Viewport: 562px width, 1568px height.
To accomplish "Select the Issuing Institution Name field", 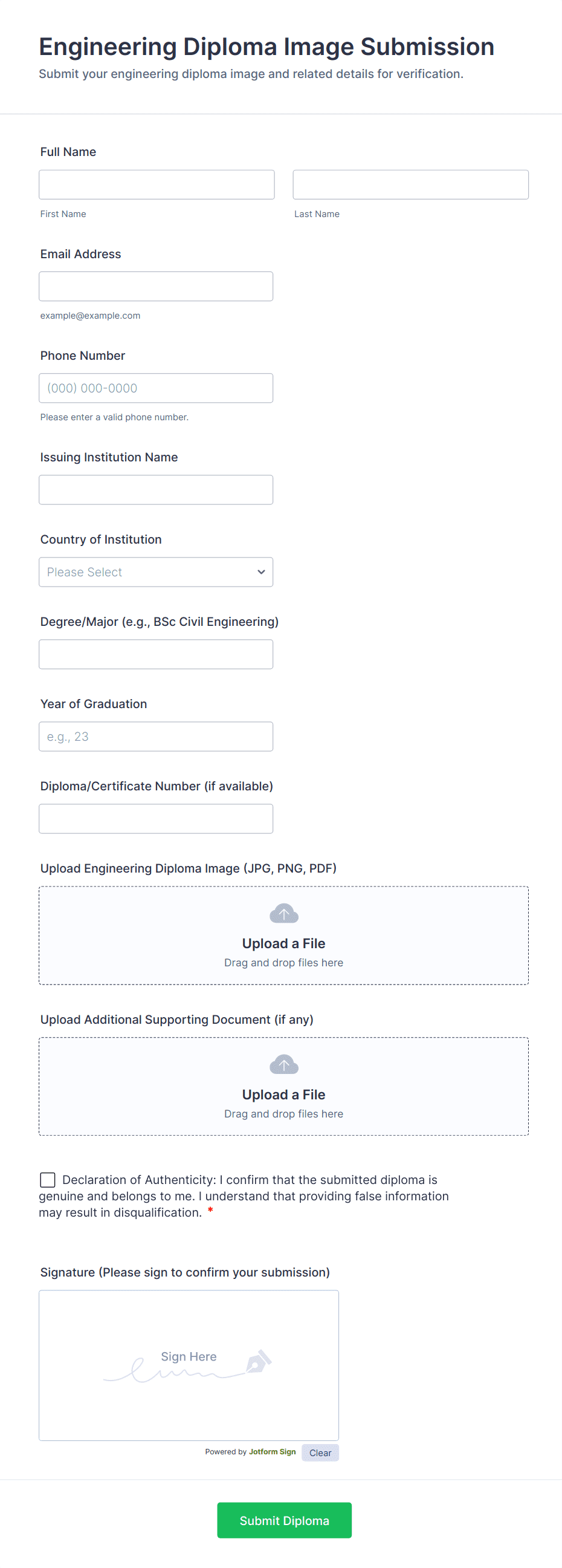I will 156,489.
